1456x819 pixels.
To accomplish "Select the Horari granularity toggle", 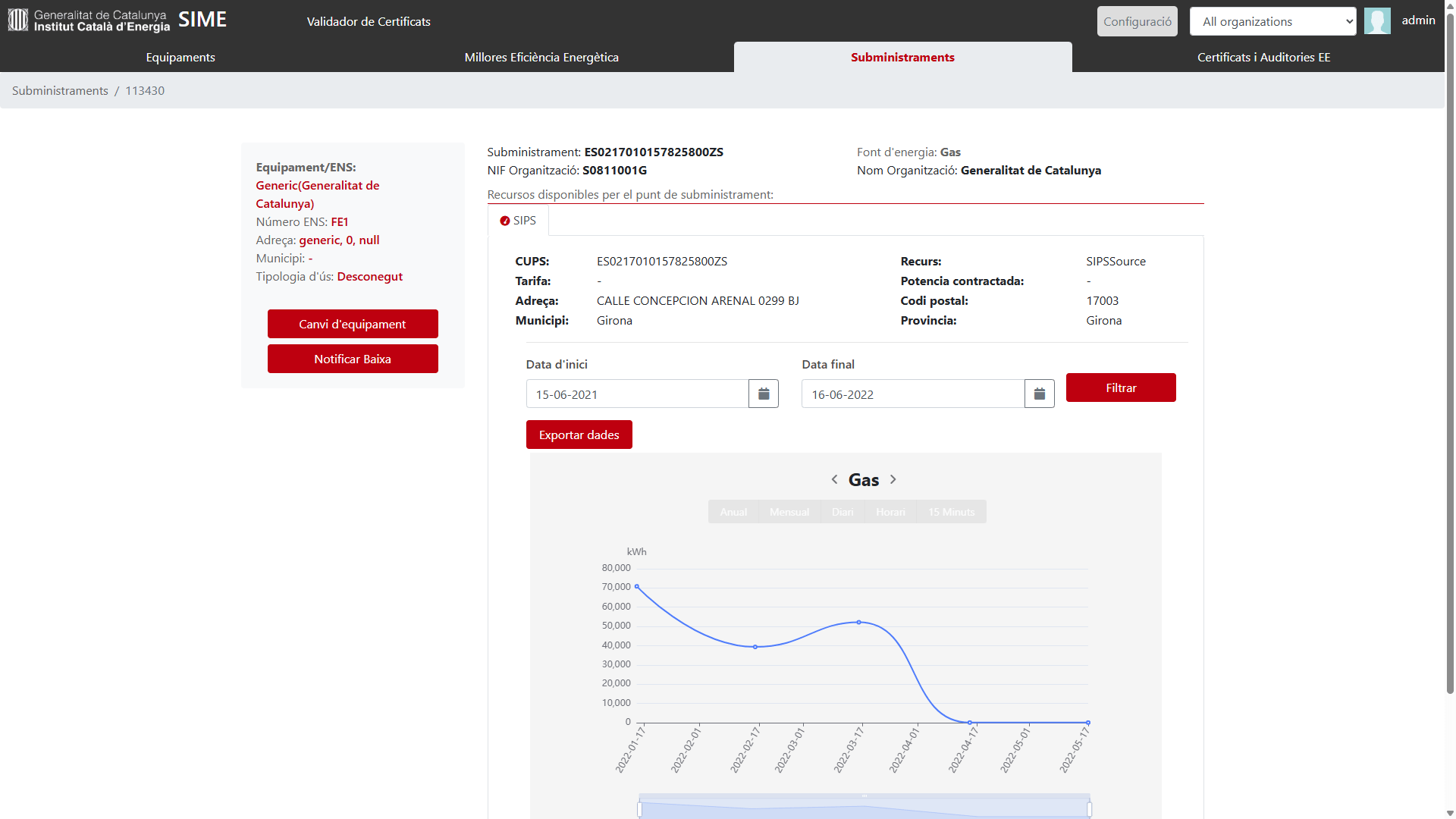I will (x=890, y=512).
